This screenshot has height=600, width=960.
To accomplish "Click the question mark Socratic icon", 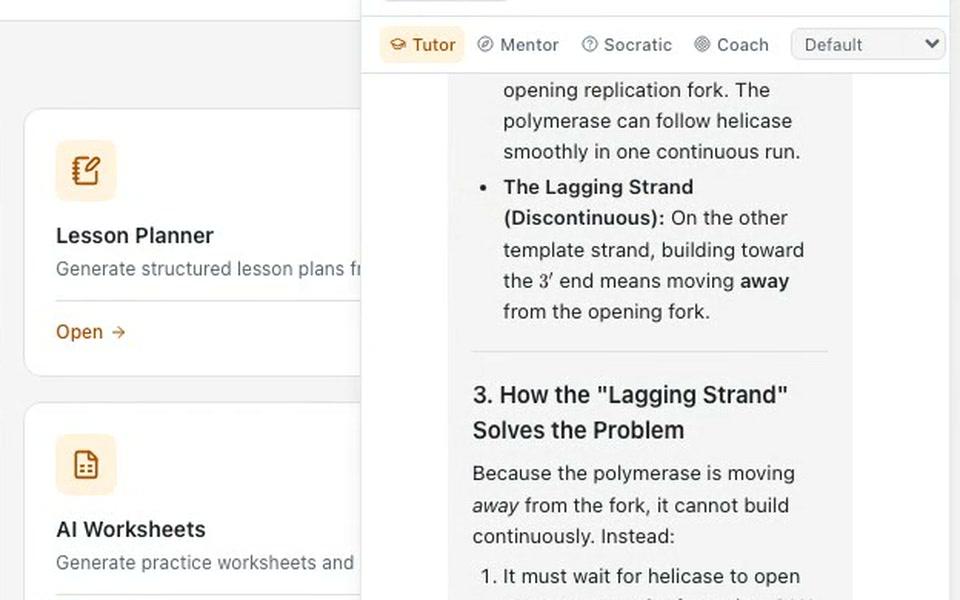I will (x=589, y=44).
